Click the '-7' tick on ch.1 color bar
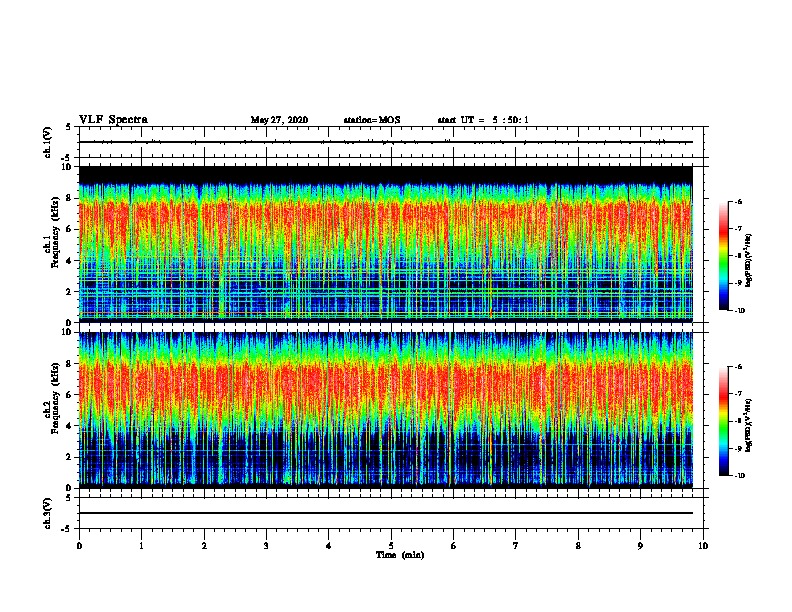792x612 pixels. [738, 229]
